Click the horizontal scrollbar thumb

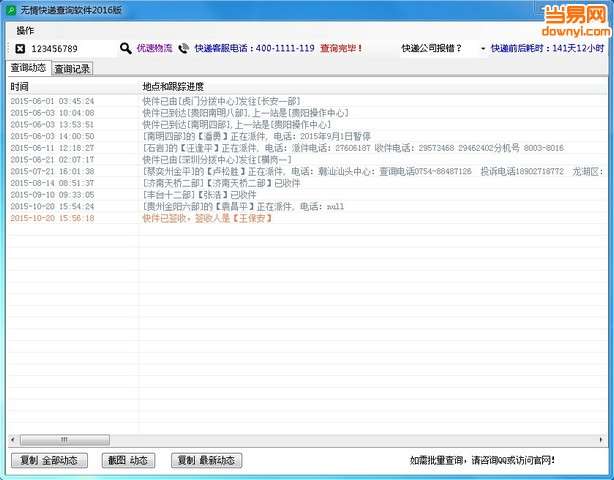click(x=65, y=440)
